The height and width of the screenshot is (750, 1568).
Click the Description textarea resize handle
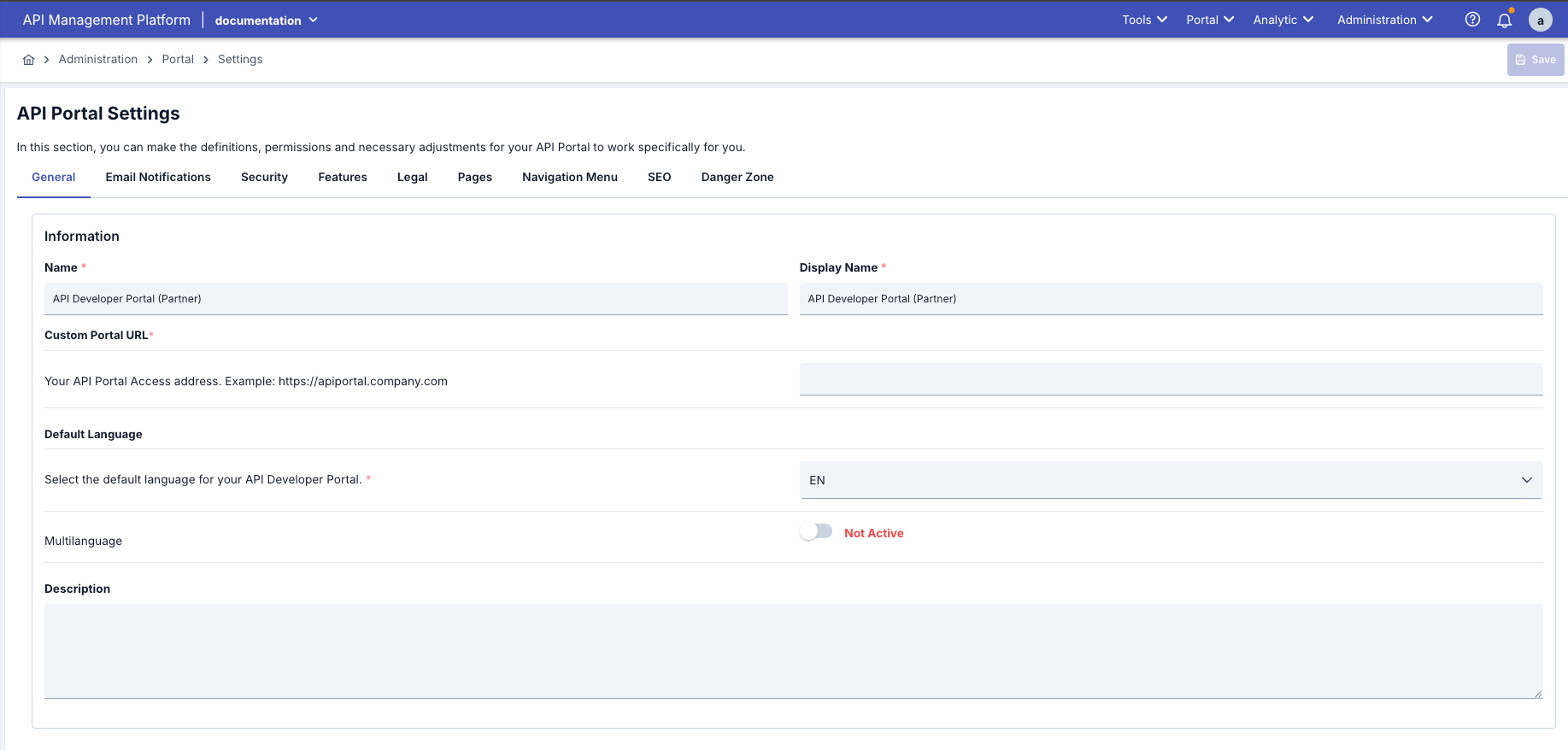(1538, 694)
